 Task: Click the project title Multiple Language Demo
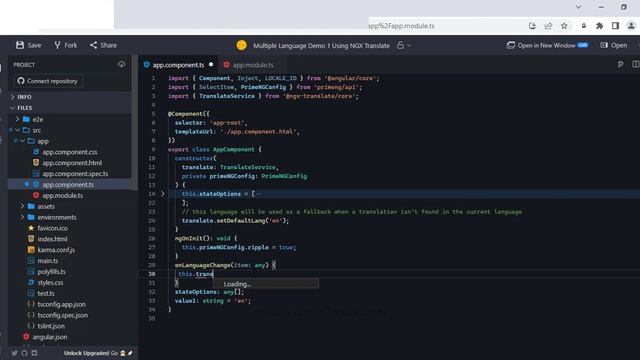pyautogui.click(x=321, y=46)
